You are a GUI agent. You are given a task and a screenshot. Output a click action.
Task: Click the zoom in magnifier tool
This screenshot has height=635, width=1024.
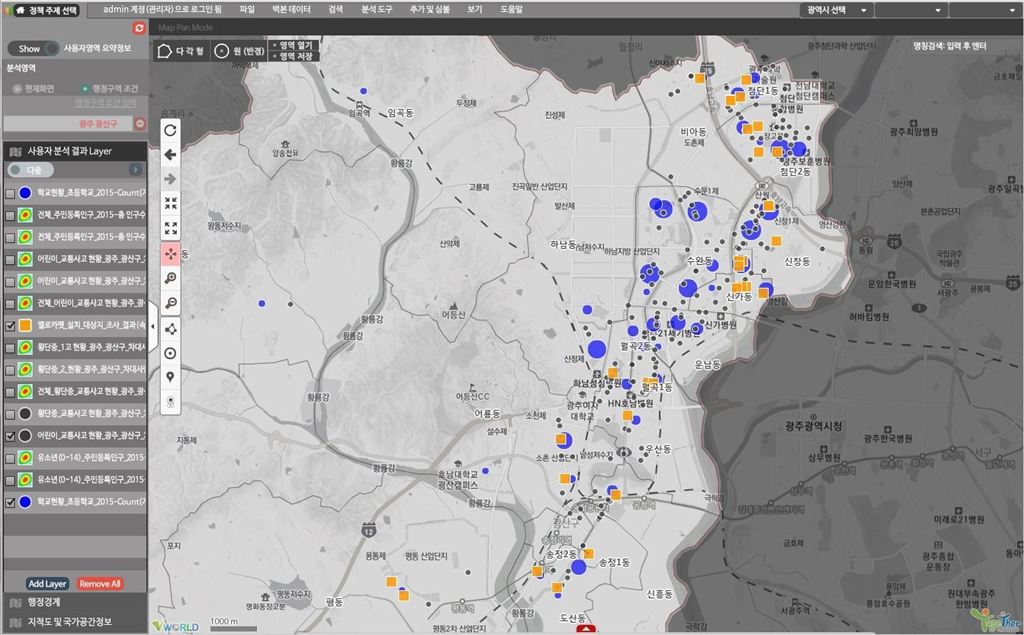[x=171, y=278]
